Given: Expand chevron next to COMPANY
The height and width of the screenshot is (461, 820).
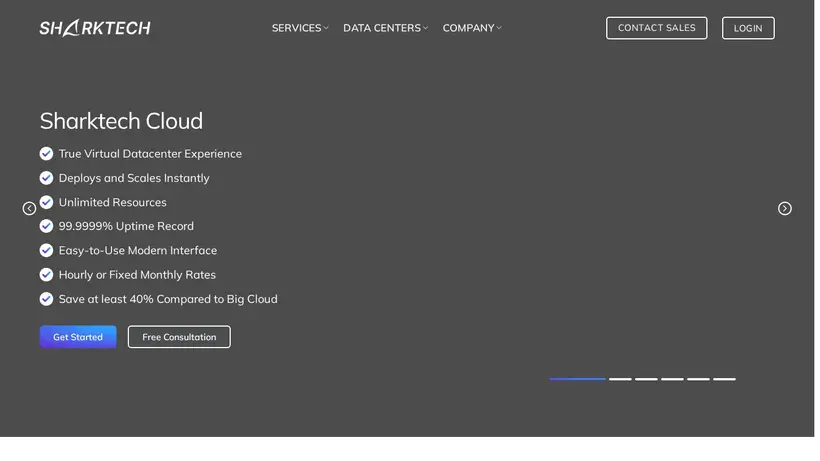Looking at the screenshot, I should click(x=499, y=28).
